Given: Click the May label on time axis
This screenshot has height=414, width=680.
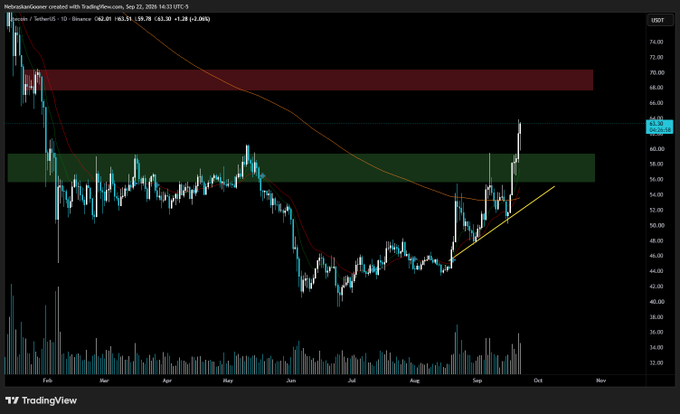Looking at the screenshot, I should point(228,381).
